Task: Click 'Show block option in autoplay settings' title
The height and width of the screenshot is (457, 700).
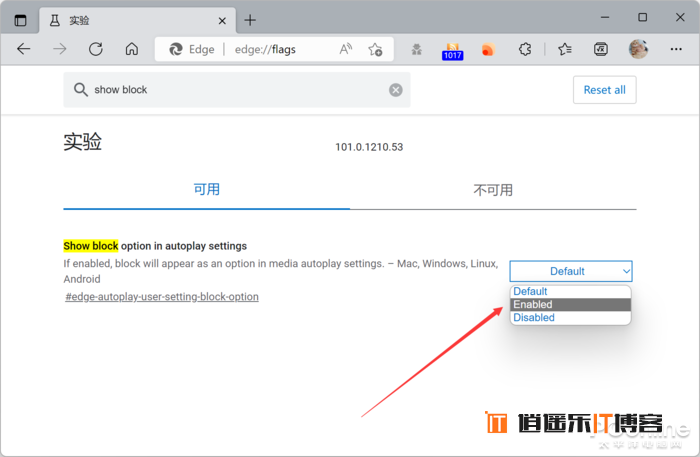Action: point(155,246)
